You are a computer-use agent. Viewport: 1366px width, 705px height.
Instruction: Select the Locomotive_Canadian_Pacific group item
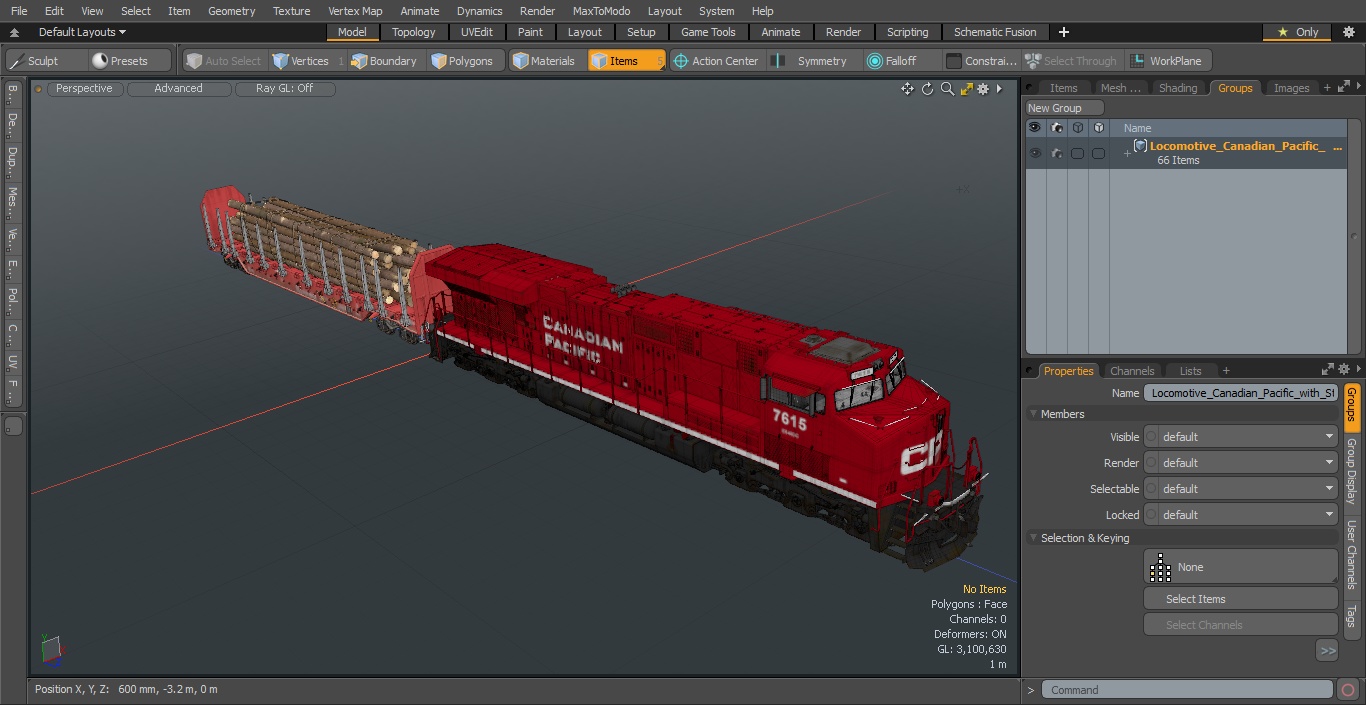(x=1237, y=146)
